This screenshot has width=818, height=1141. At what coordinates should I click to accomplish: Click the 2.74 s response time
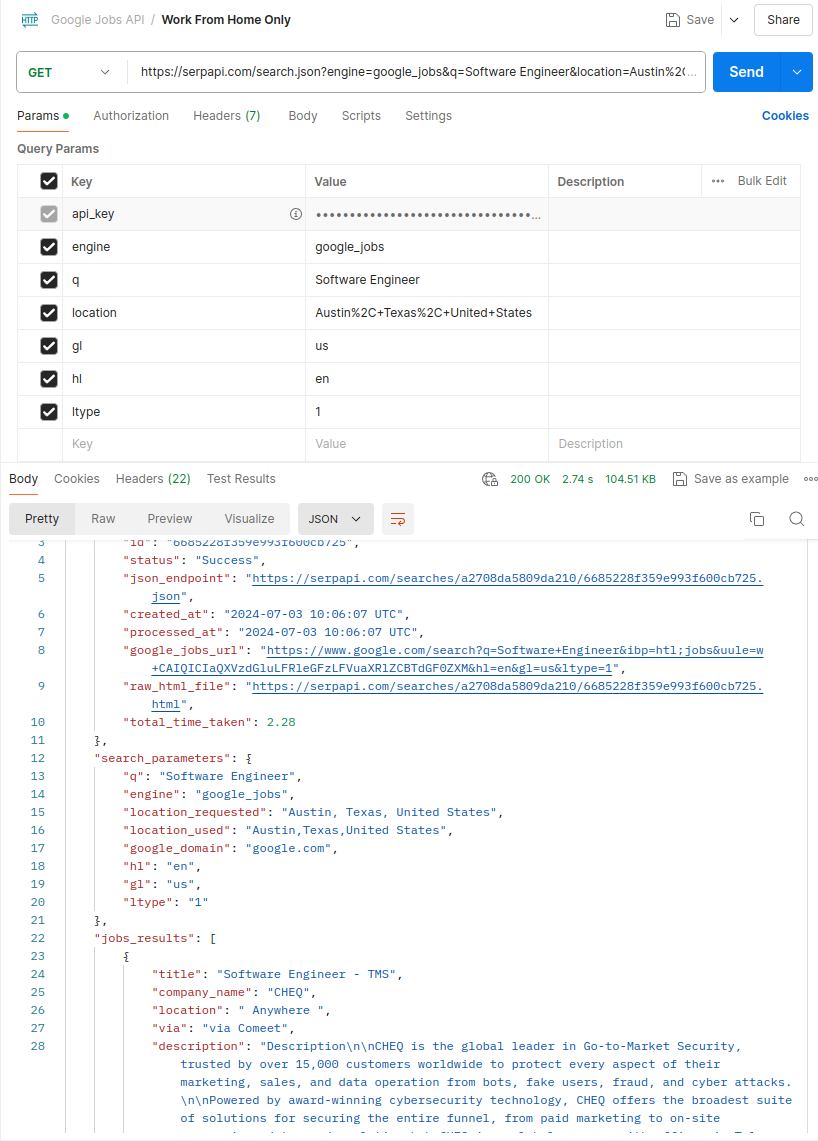578,479
